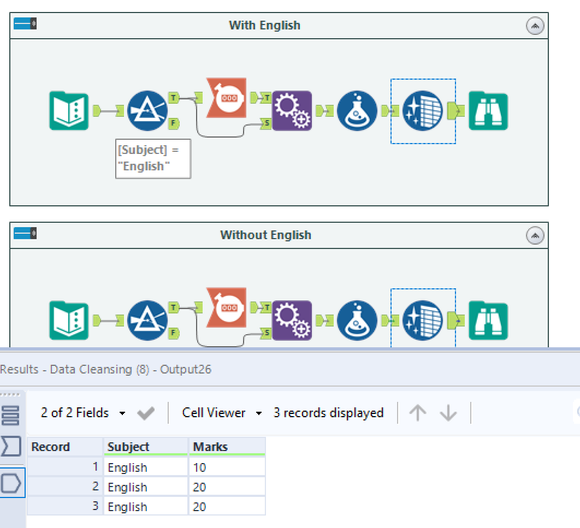
Task: Click the With English container title
Action: point(264,25)
